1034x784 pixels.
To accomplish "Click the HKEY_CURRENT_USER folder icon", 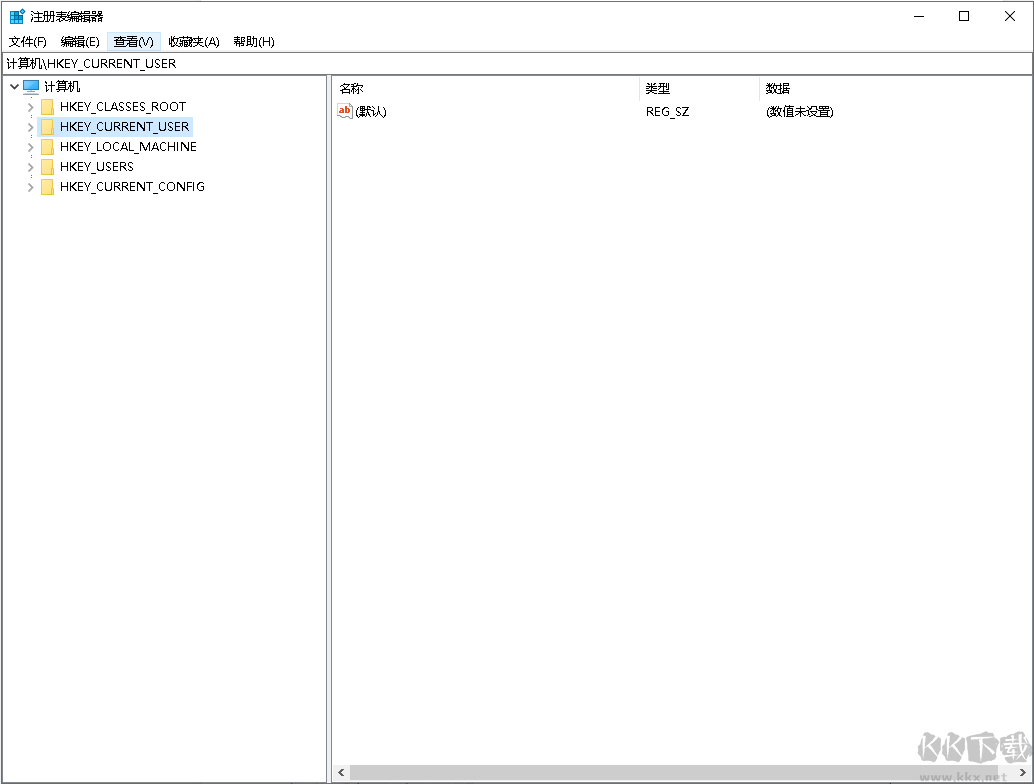I will pos(47,126).
